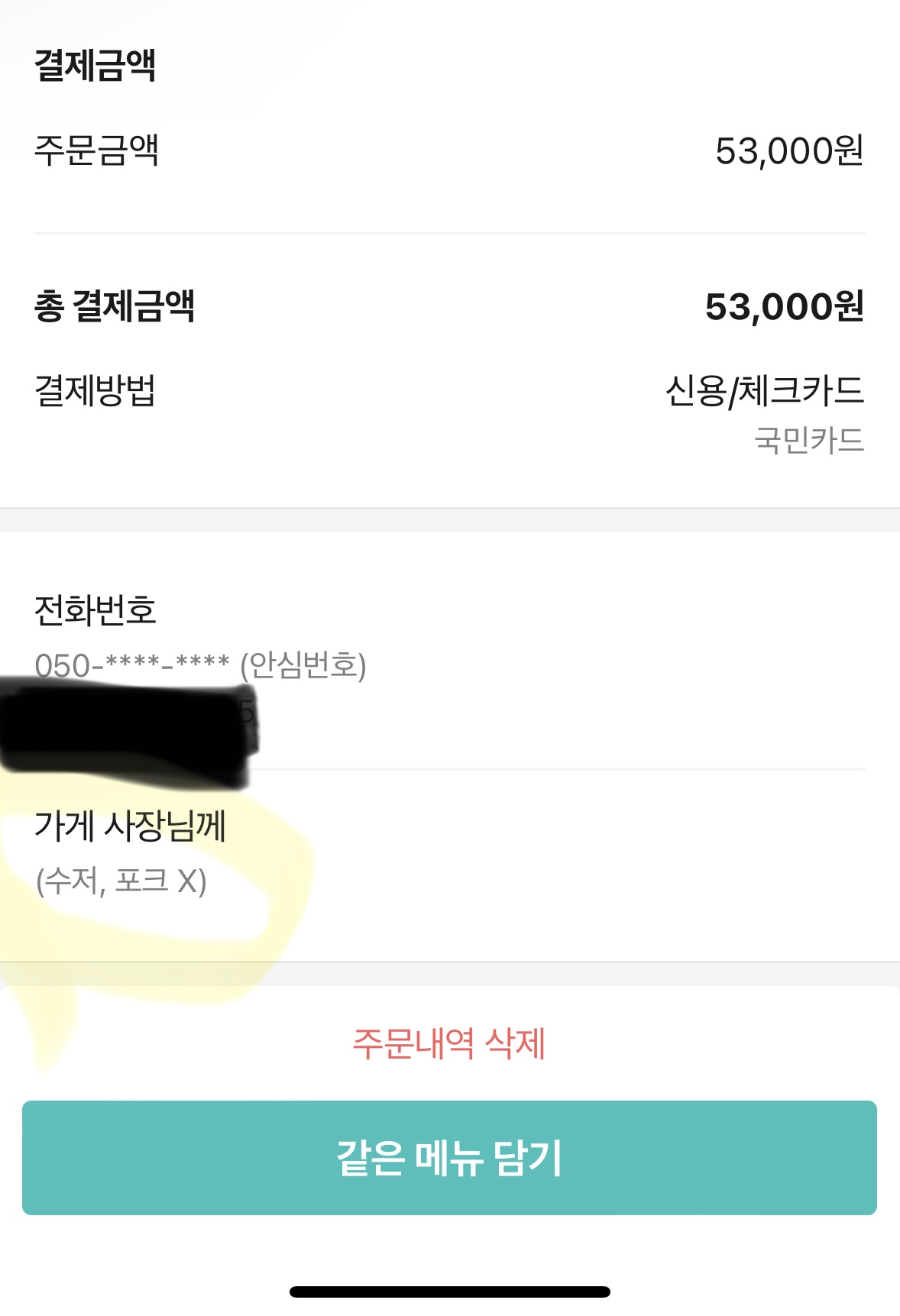
Task: Tap the 신용/체크카드 payment method text
Action: tap(765, 390)
